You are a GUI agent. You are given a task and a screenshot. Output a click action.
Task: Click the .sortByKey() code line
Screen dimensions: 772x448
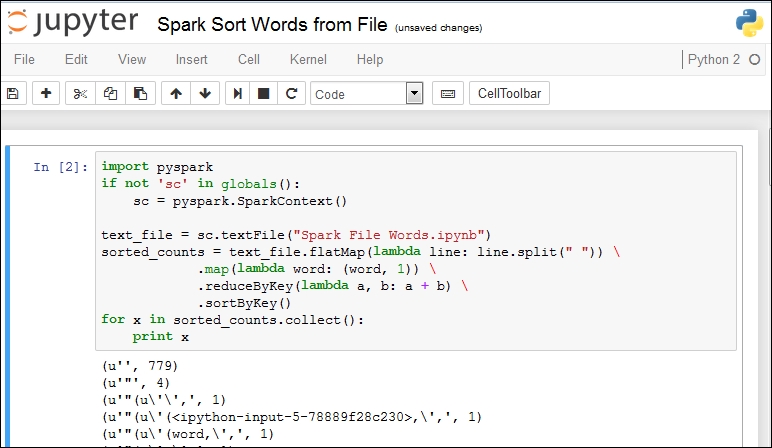pyautogui.click(x=245, y=303)
